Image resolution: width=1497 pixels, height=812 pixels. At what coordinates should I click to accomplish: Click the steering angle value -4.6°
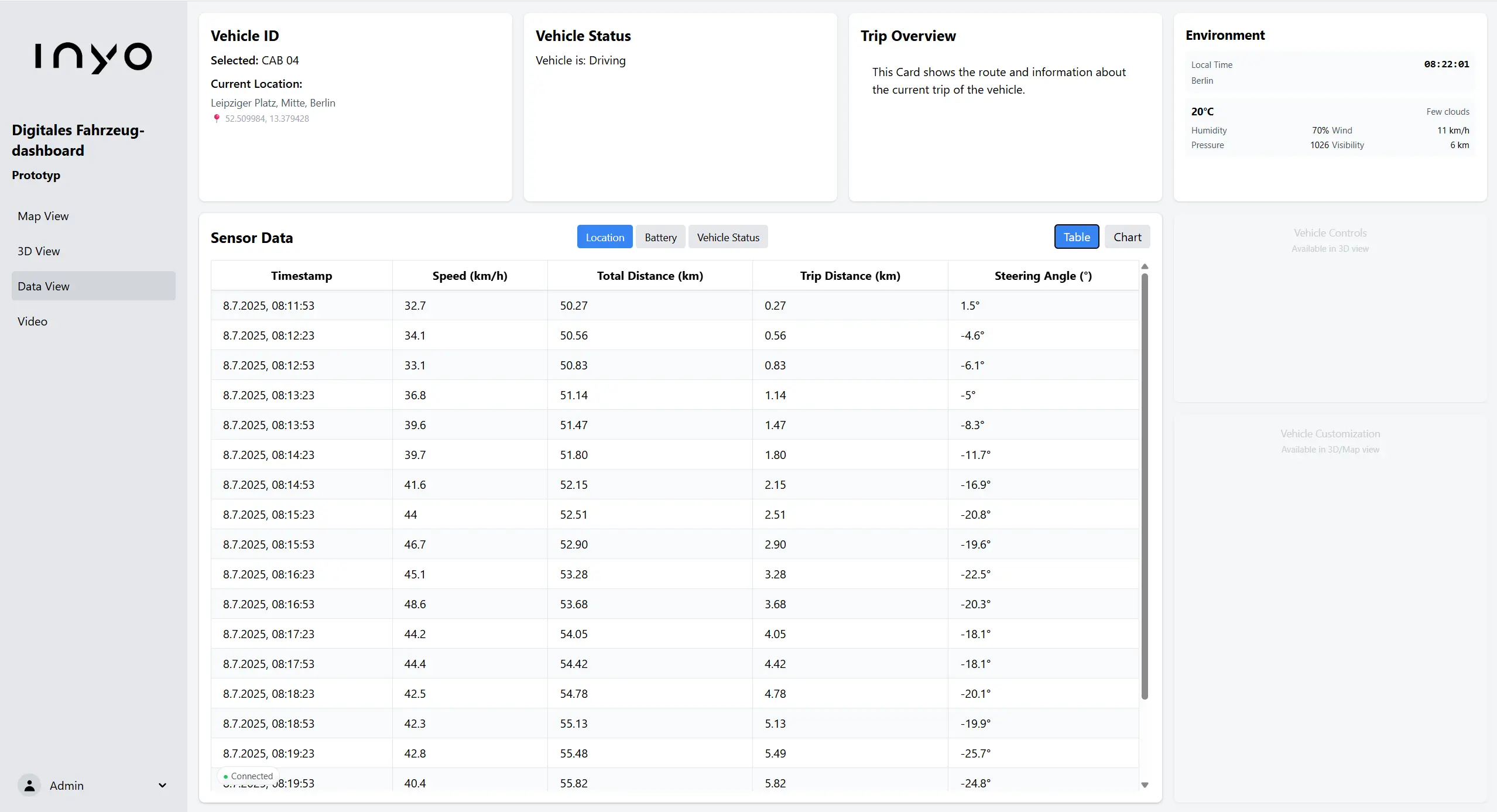(972, 335)
